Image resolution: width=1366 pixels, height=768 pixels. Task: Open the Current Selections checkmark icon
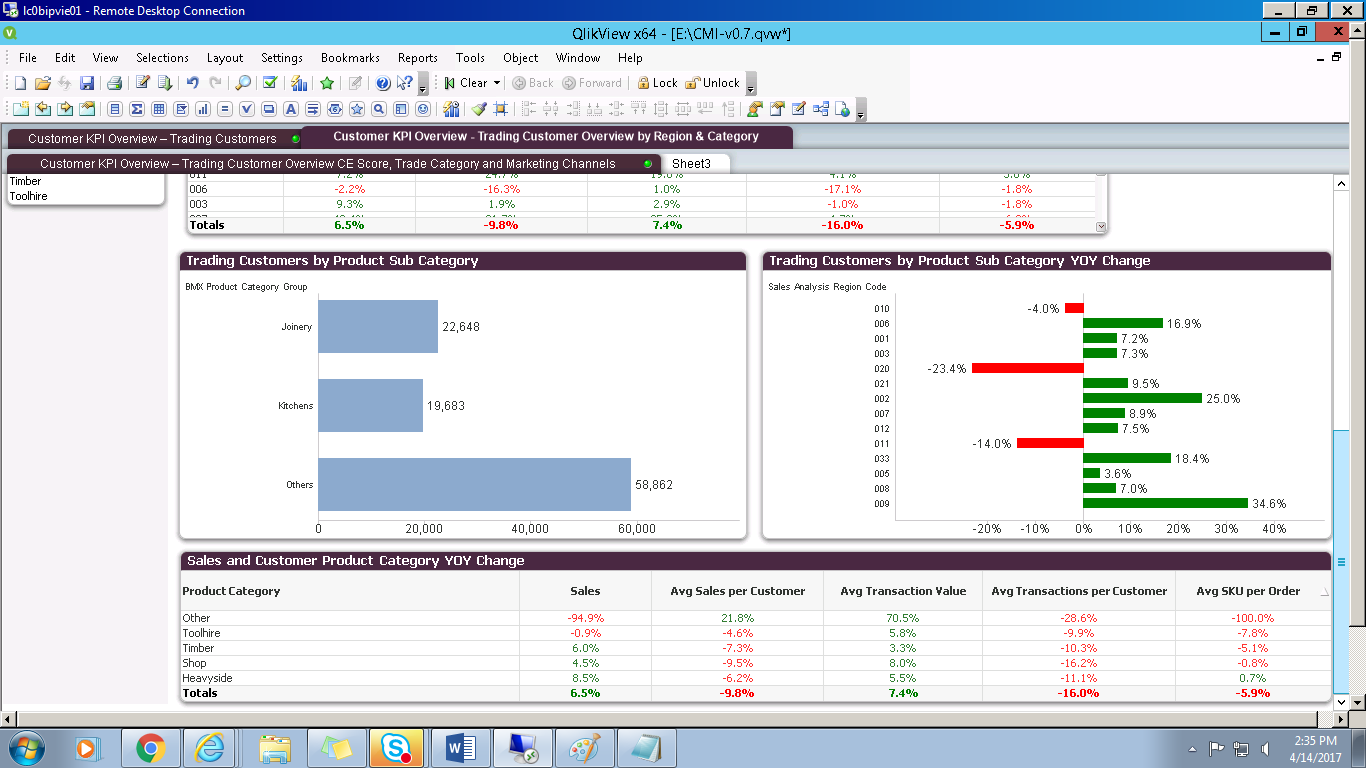point(269,83)
